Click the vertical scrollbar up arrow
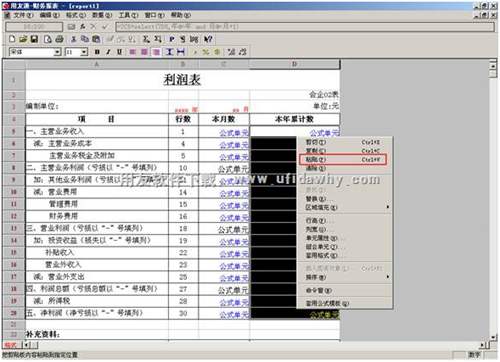500x362 pixels. click(493, 65)
